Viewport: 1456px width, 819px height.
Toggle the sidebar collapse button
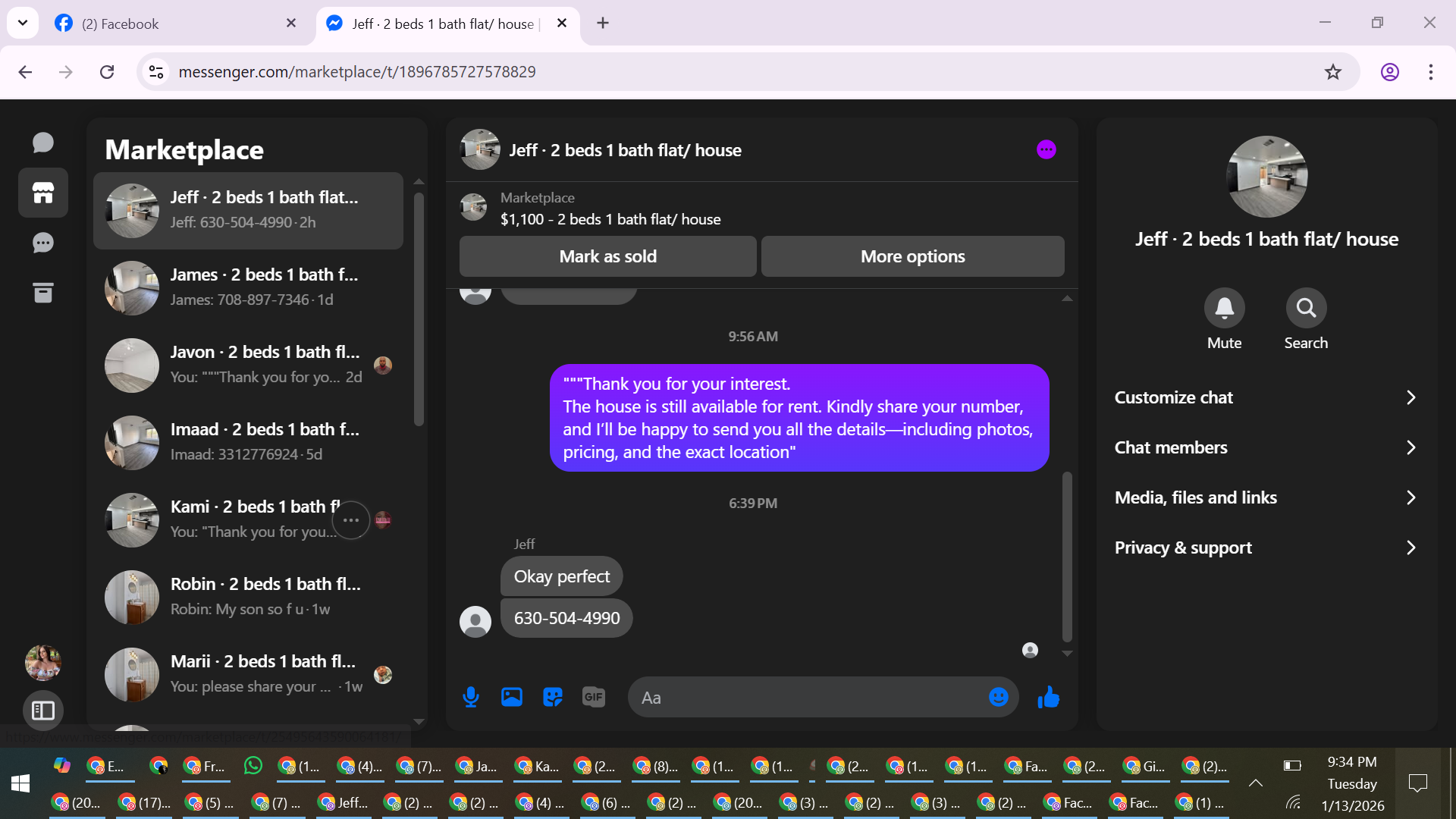tap(43, 711)
